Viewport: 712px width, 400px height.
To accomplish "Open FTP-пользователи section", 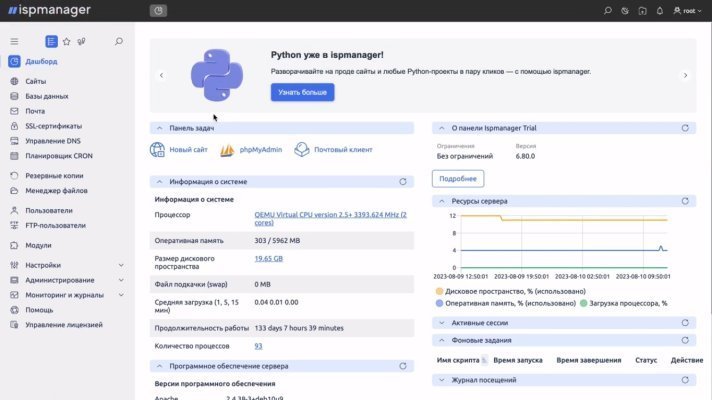I will point(55,226).
